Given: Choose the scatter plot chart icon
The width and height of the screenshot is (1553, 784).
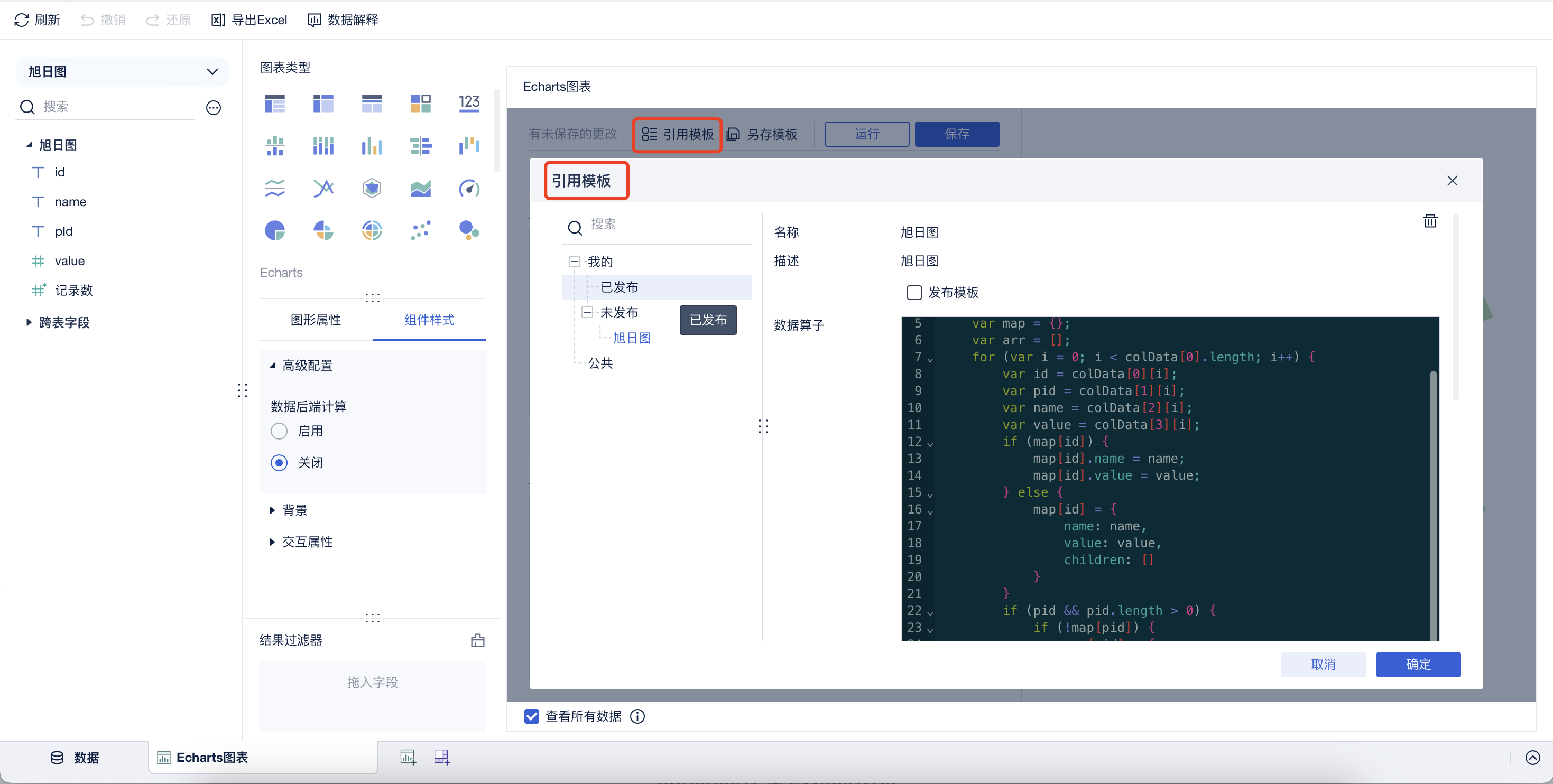Looking at the screenshot, I should pos(420,230).
